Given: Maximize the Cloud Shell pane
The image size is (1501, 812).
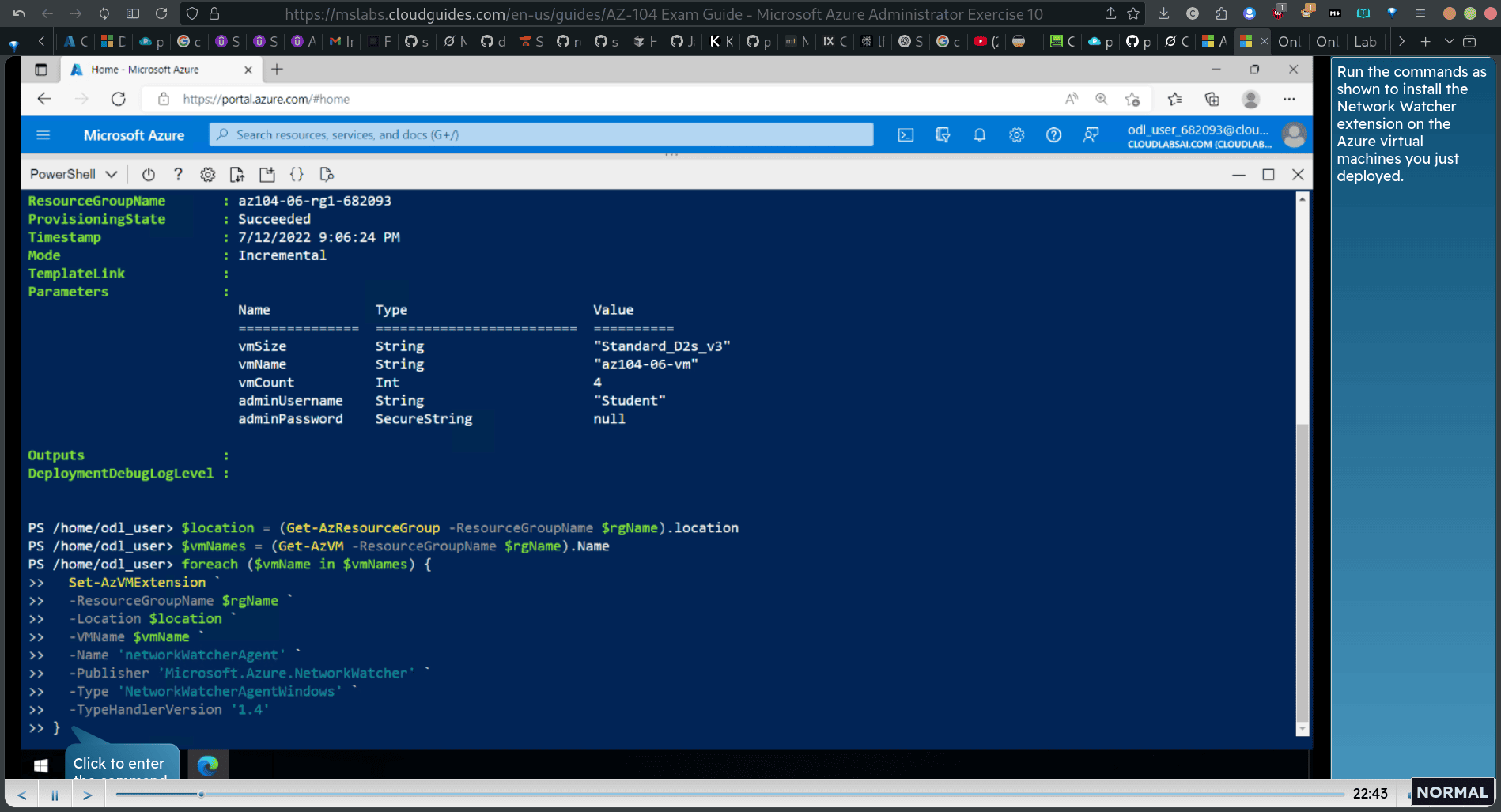Looking at the screenshot, I should (x=1268, y=175).
